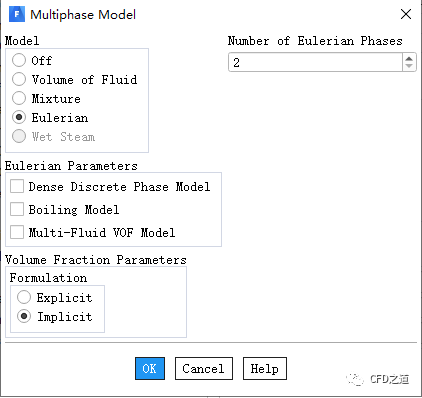Image resolution: width=422 pixels, height=398 pixels.
Task: Select the Off model radio button
Action: pyautogui.click(x=19, y=60)
